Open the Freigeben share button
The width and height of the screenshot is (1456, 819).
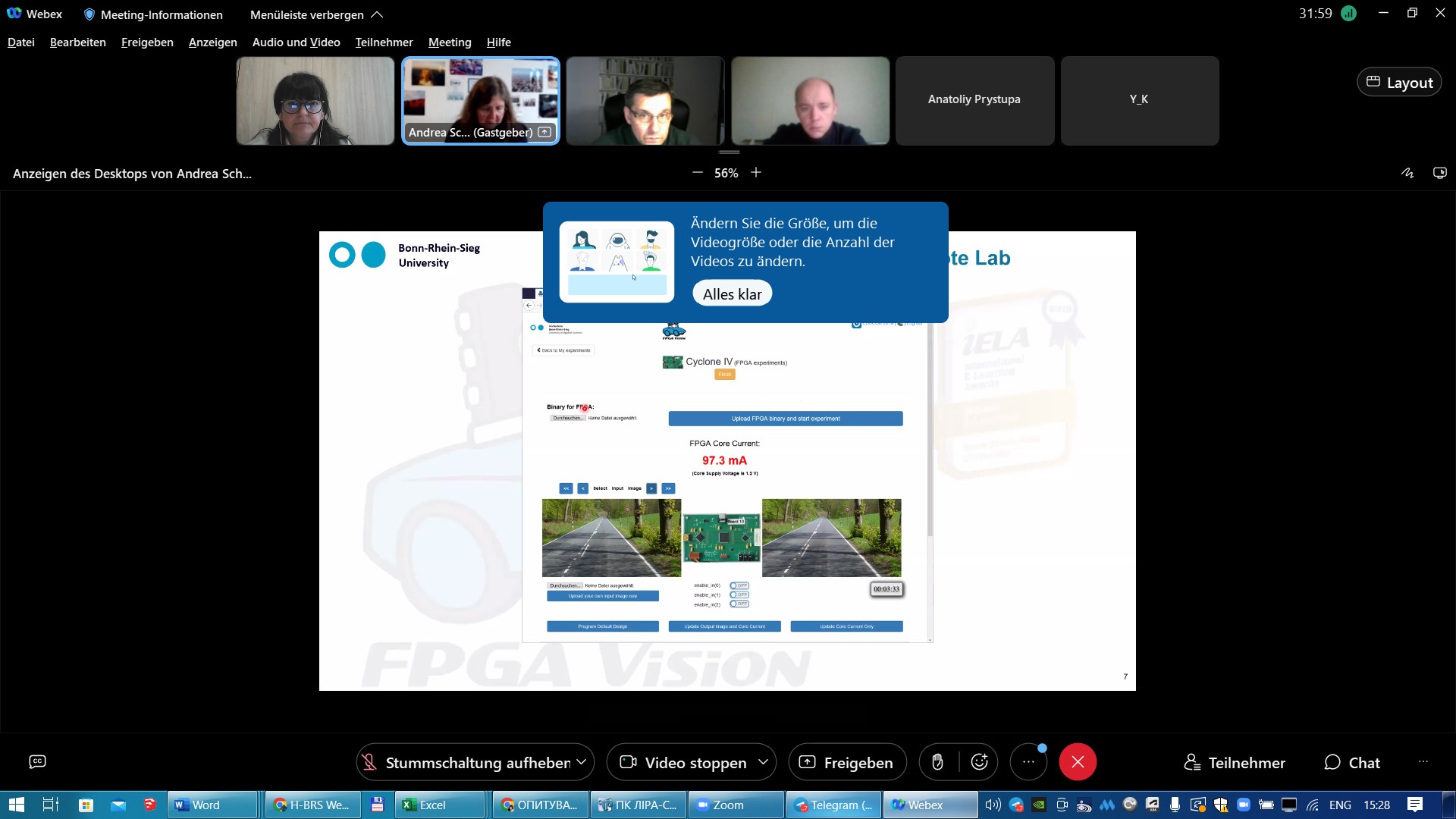coord(846,763)
